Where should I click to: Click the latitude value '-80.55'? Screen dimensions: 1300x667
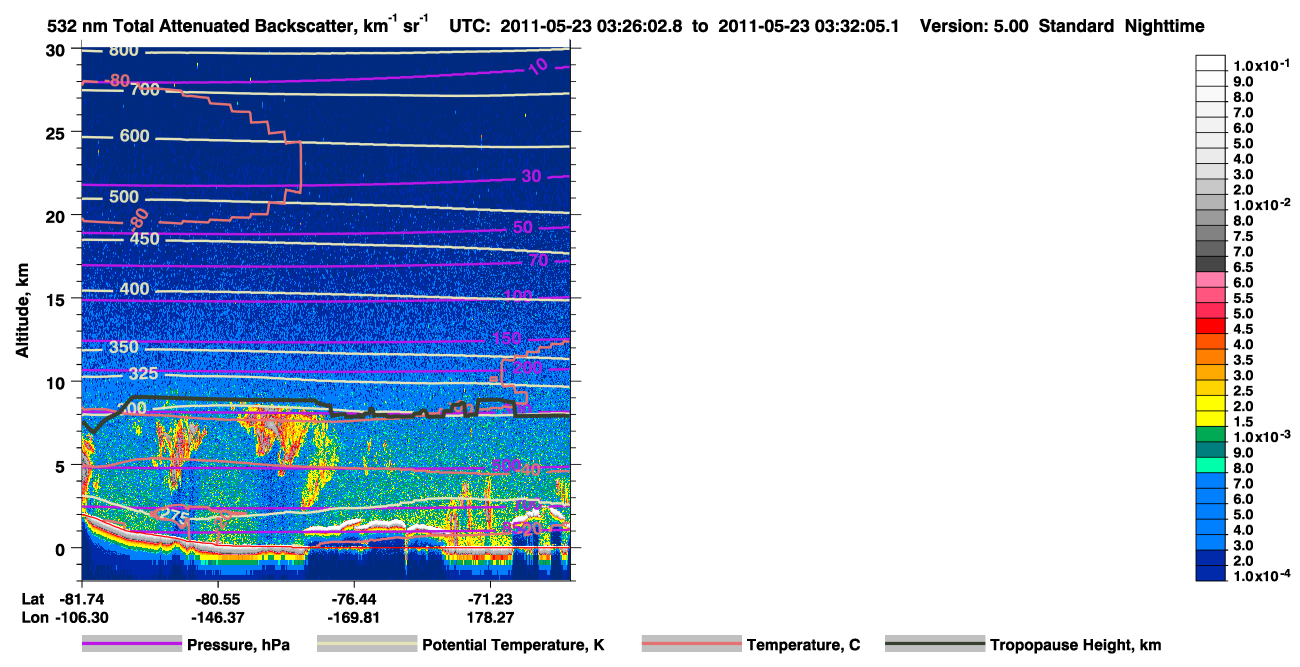click(x=218, y=599)
